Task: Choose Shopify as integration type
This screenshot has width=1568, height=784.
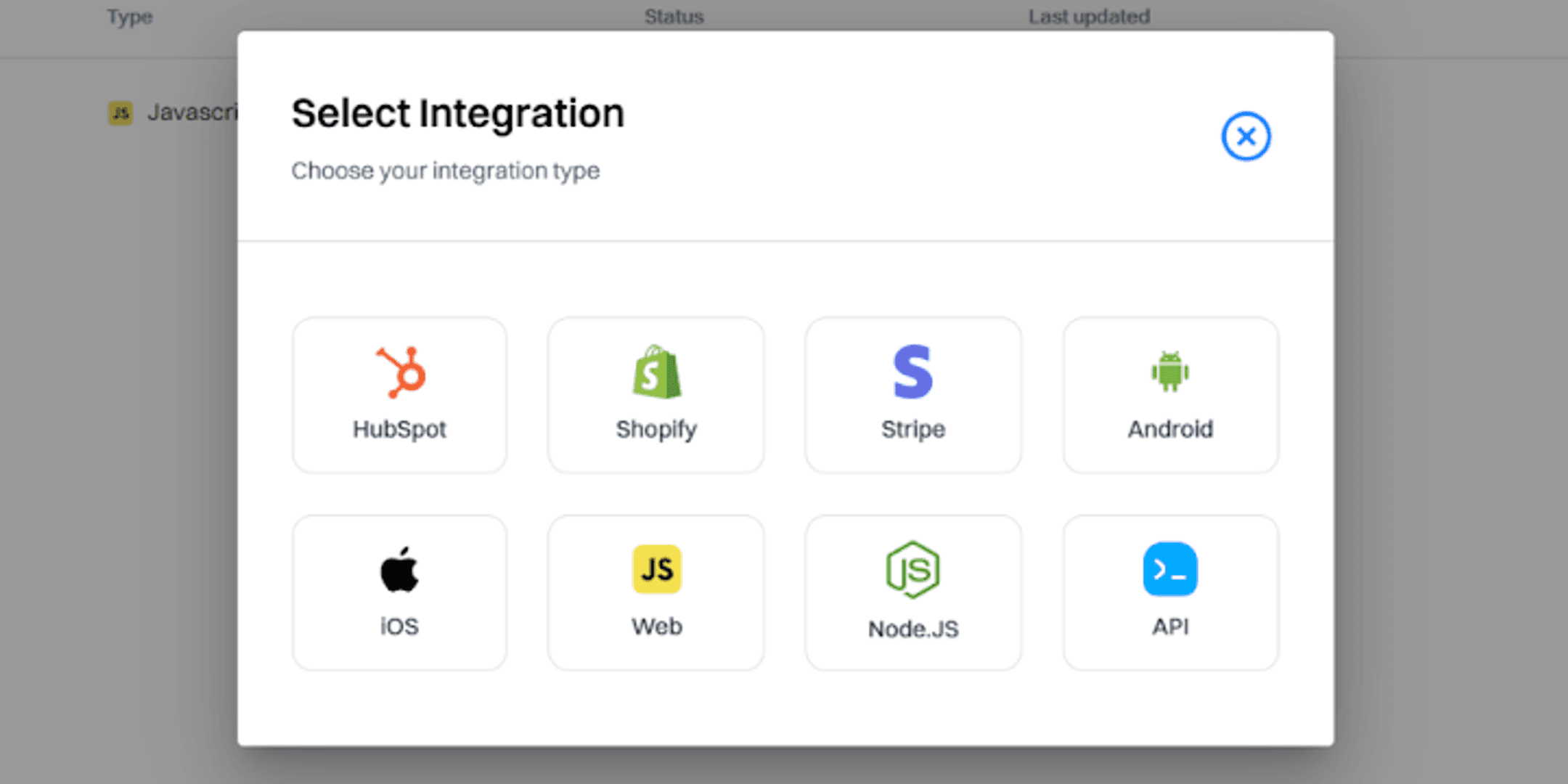Action: (656, 394)
